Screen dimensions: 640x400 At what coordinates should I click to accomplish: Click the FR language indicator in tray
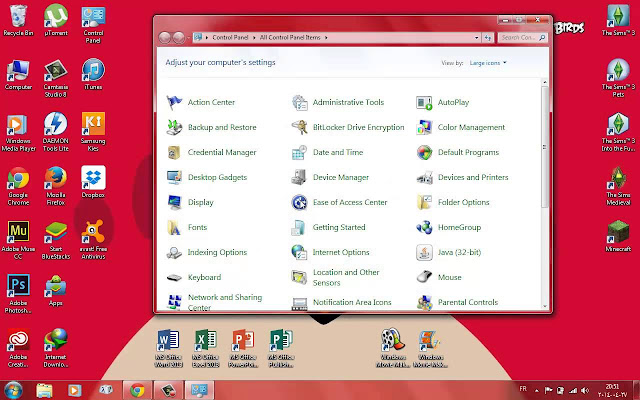523,389
